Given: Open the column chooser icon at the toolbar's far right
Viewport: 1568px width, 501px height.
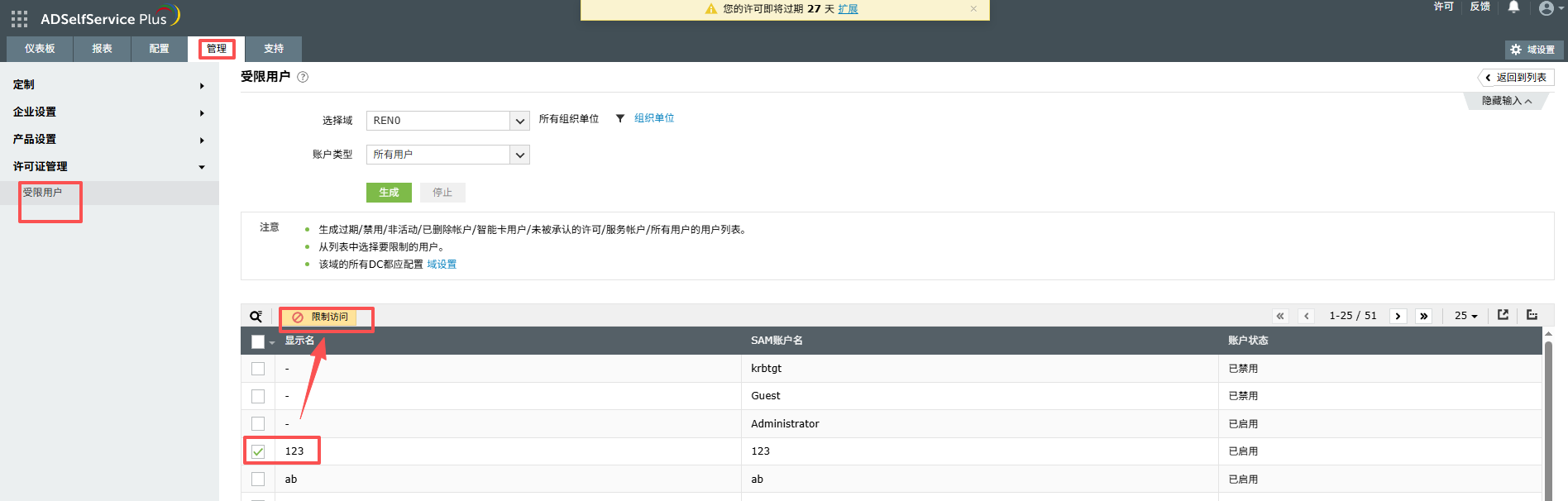Looking at the screenshot, I should [x=1532, y=315].
